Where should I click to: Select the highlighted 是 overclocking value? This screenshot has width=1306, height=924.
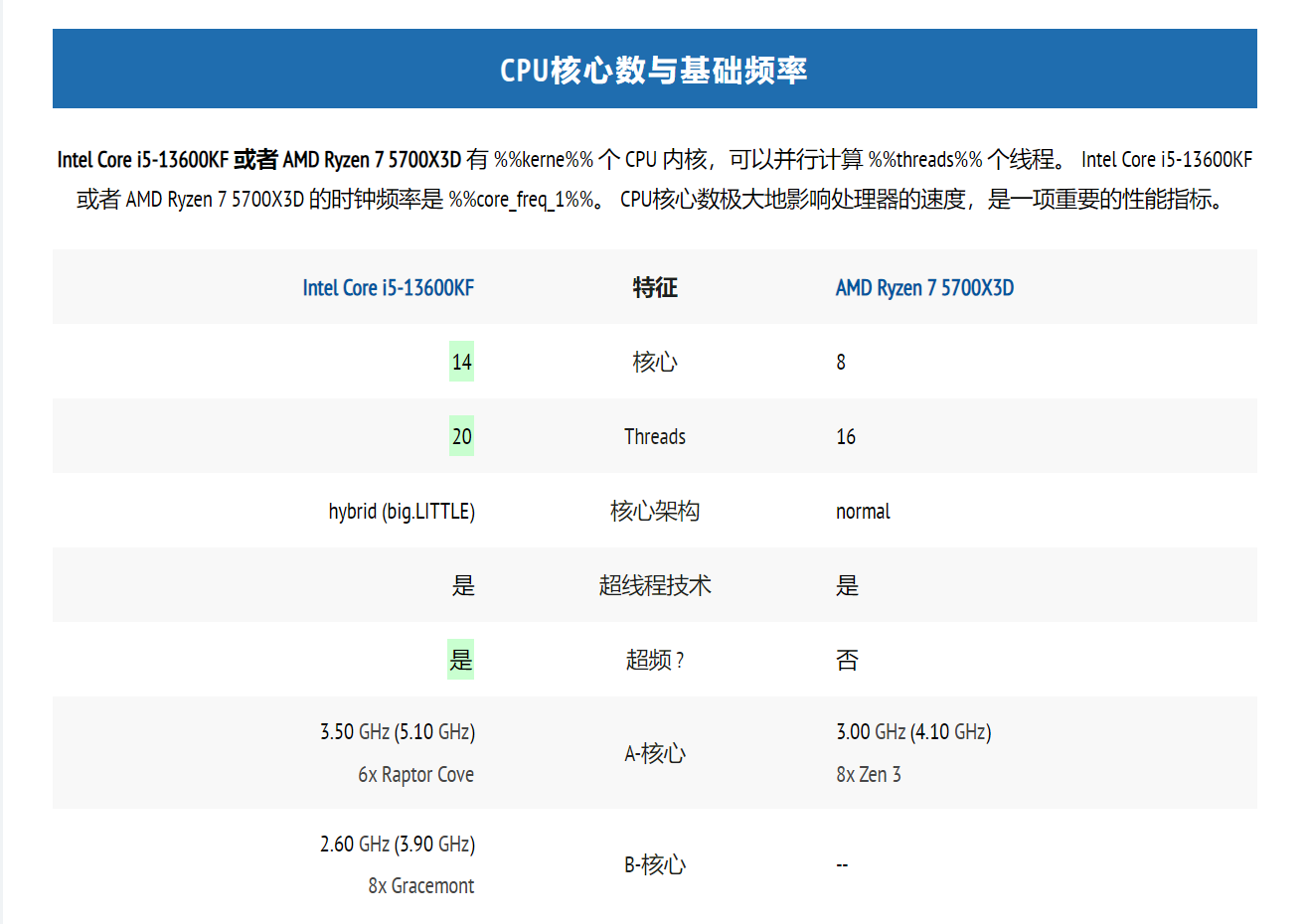(461, 659)
